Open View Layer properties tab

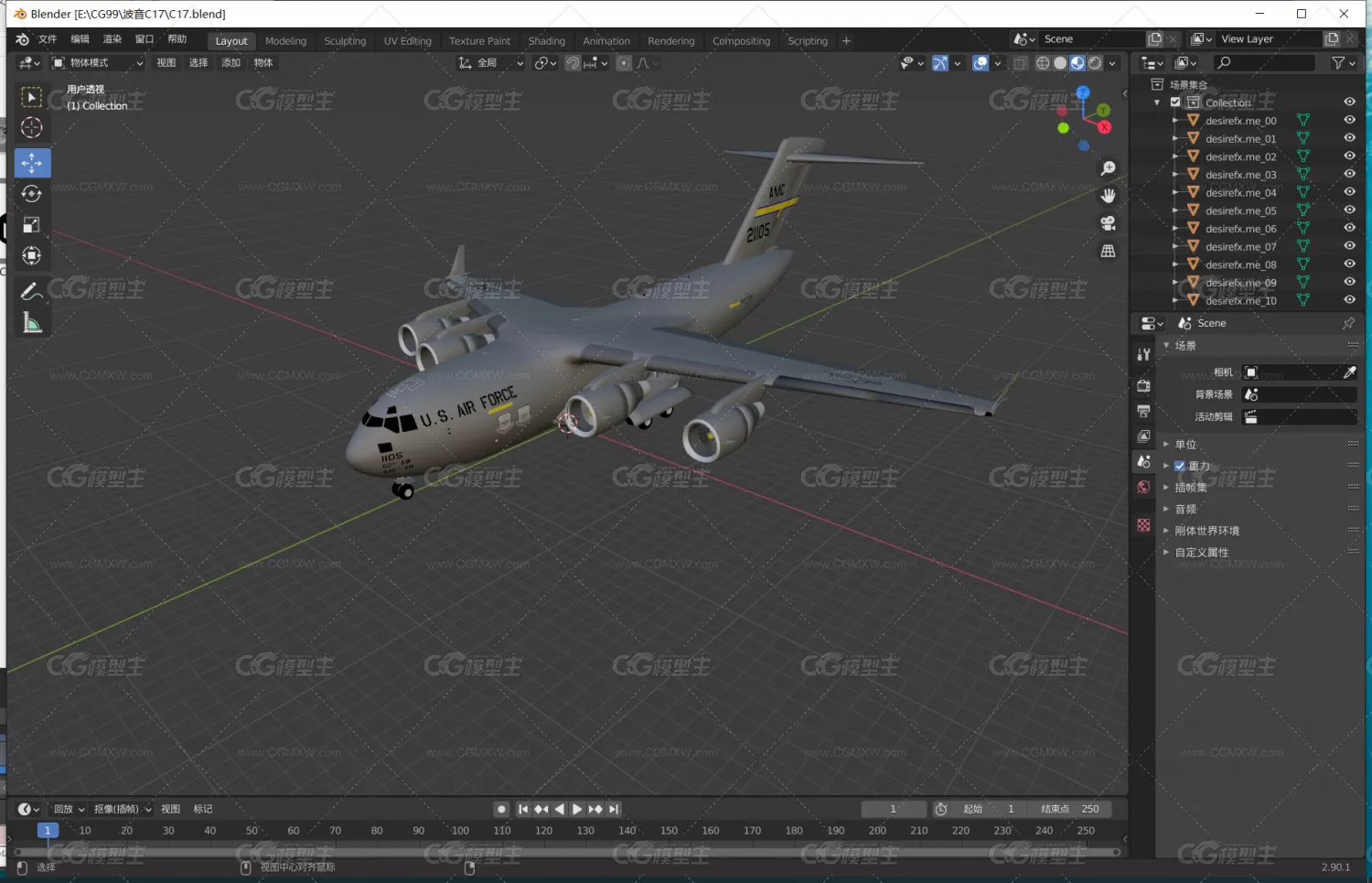(x=1143, y=436)
